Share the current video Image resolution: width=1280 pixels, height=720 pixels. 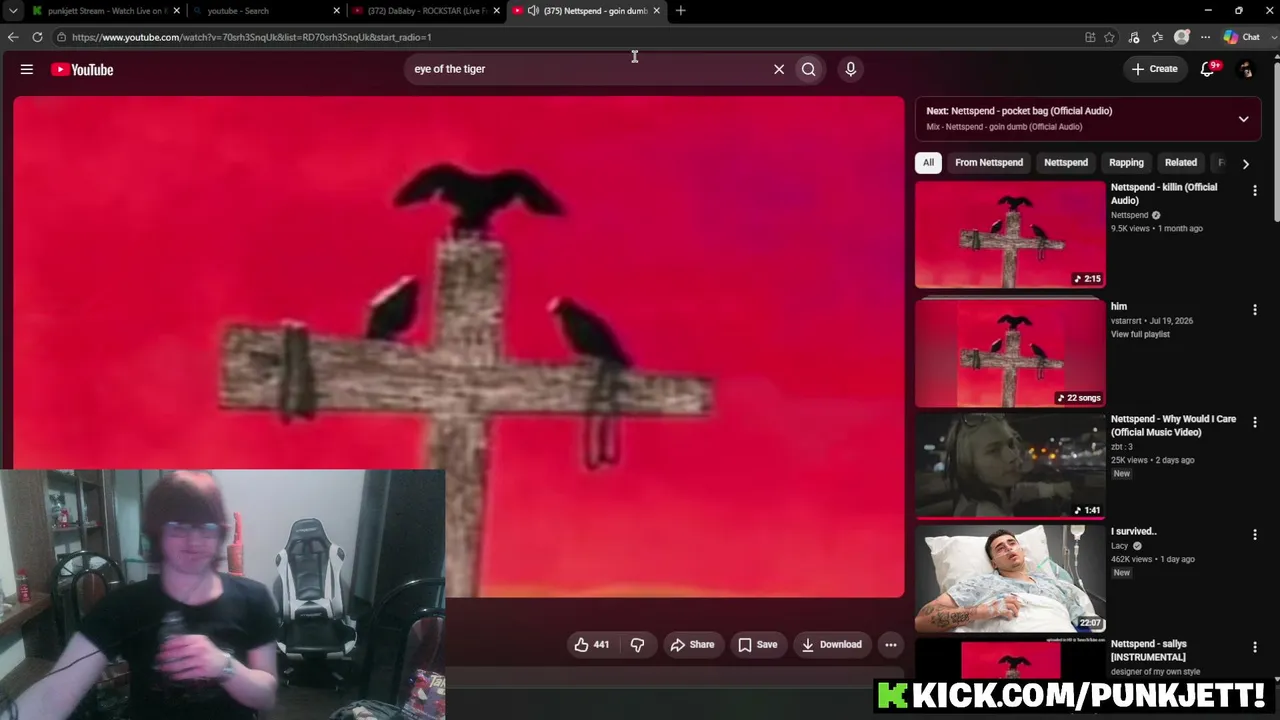click(692, 645)
